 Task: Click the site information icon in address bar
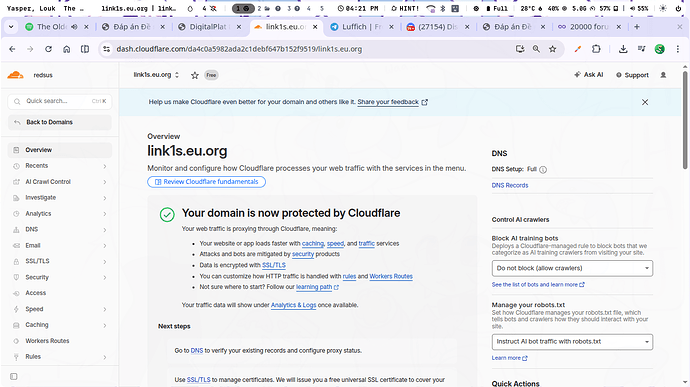106,49
